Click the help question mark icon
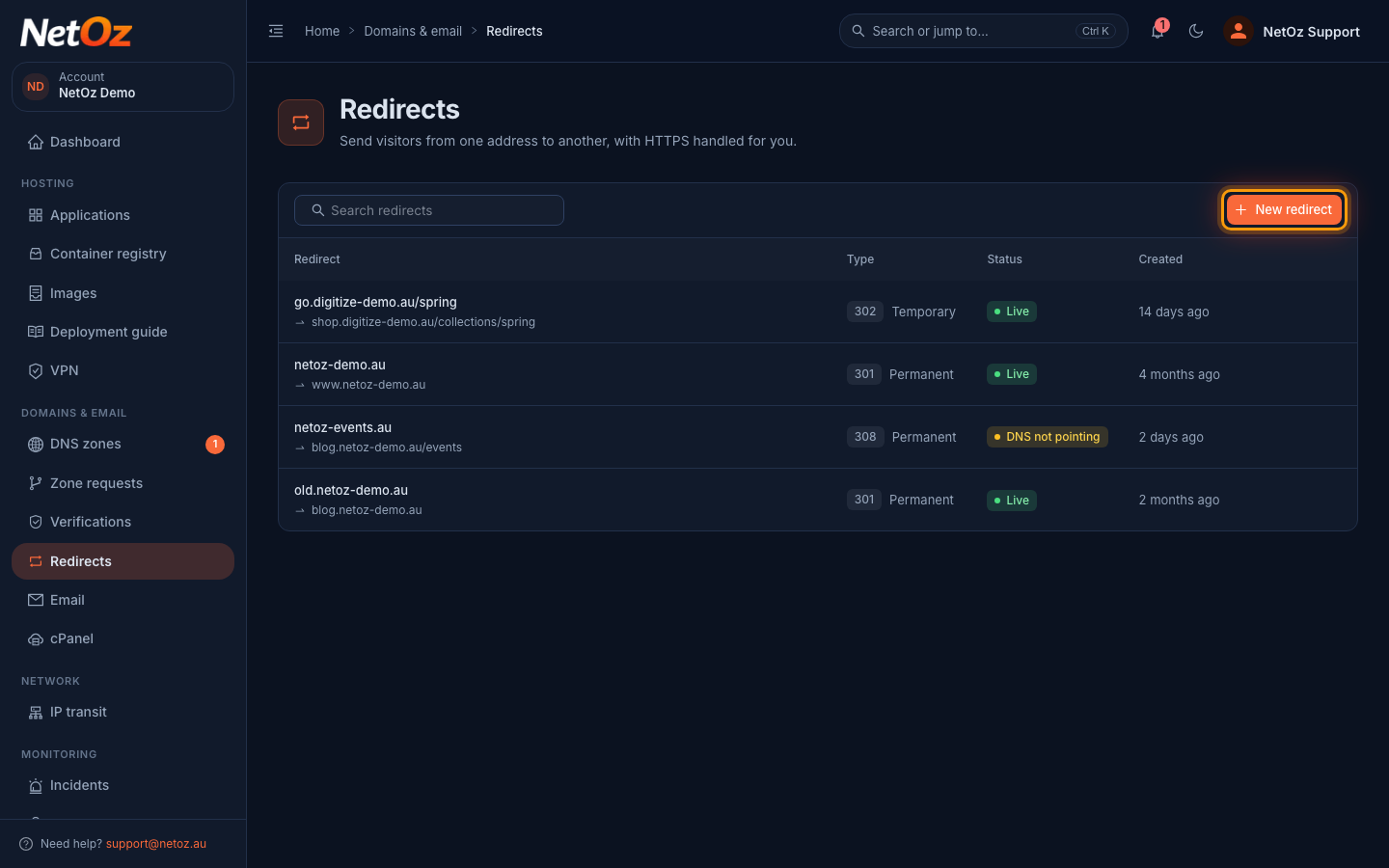Image resolution: width=1389 pixels, height=868 pixels. (26, 844)
